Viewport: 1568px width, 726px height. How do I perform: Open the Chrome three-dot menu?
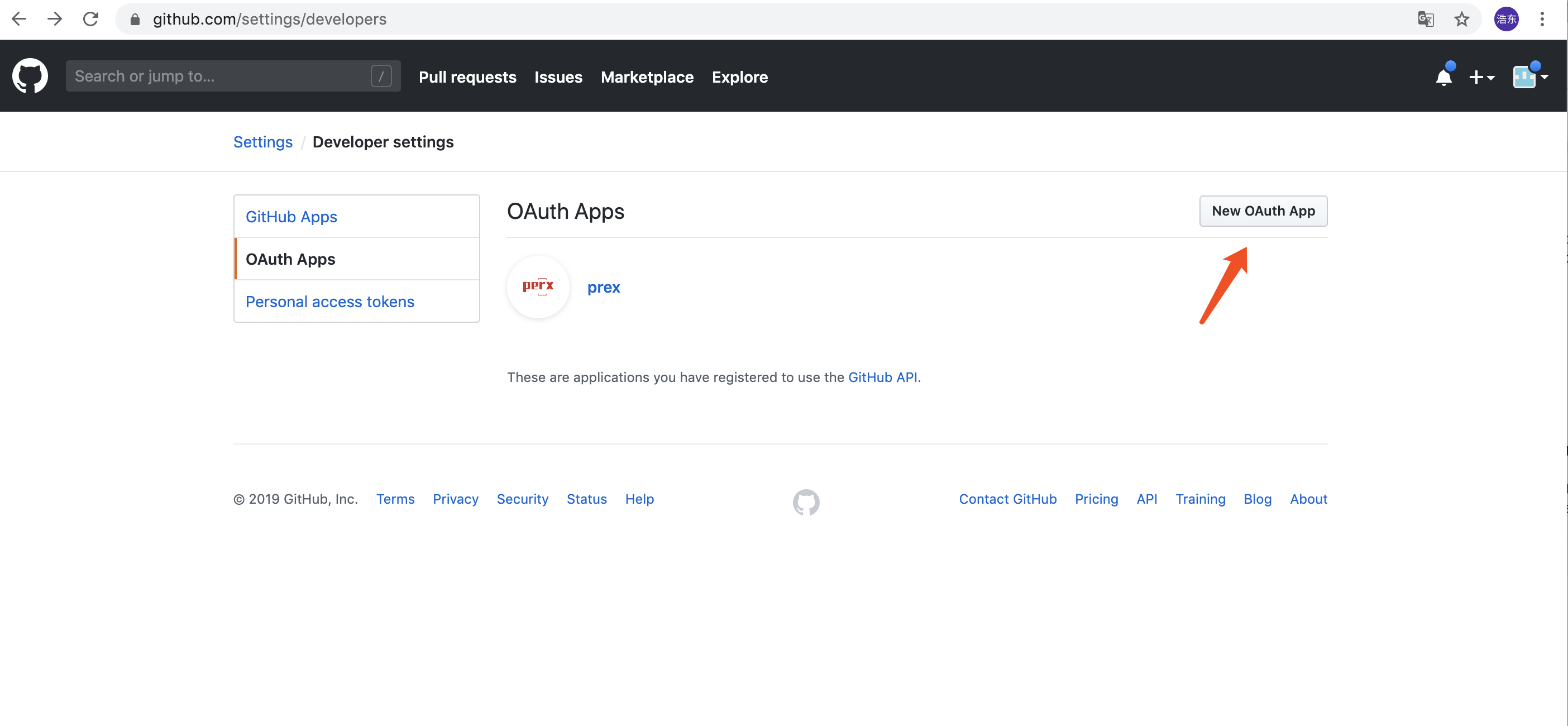coord(1542,19)
